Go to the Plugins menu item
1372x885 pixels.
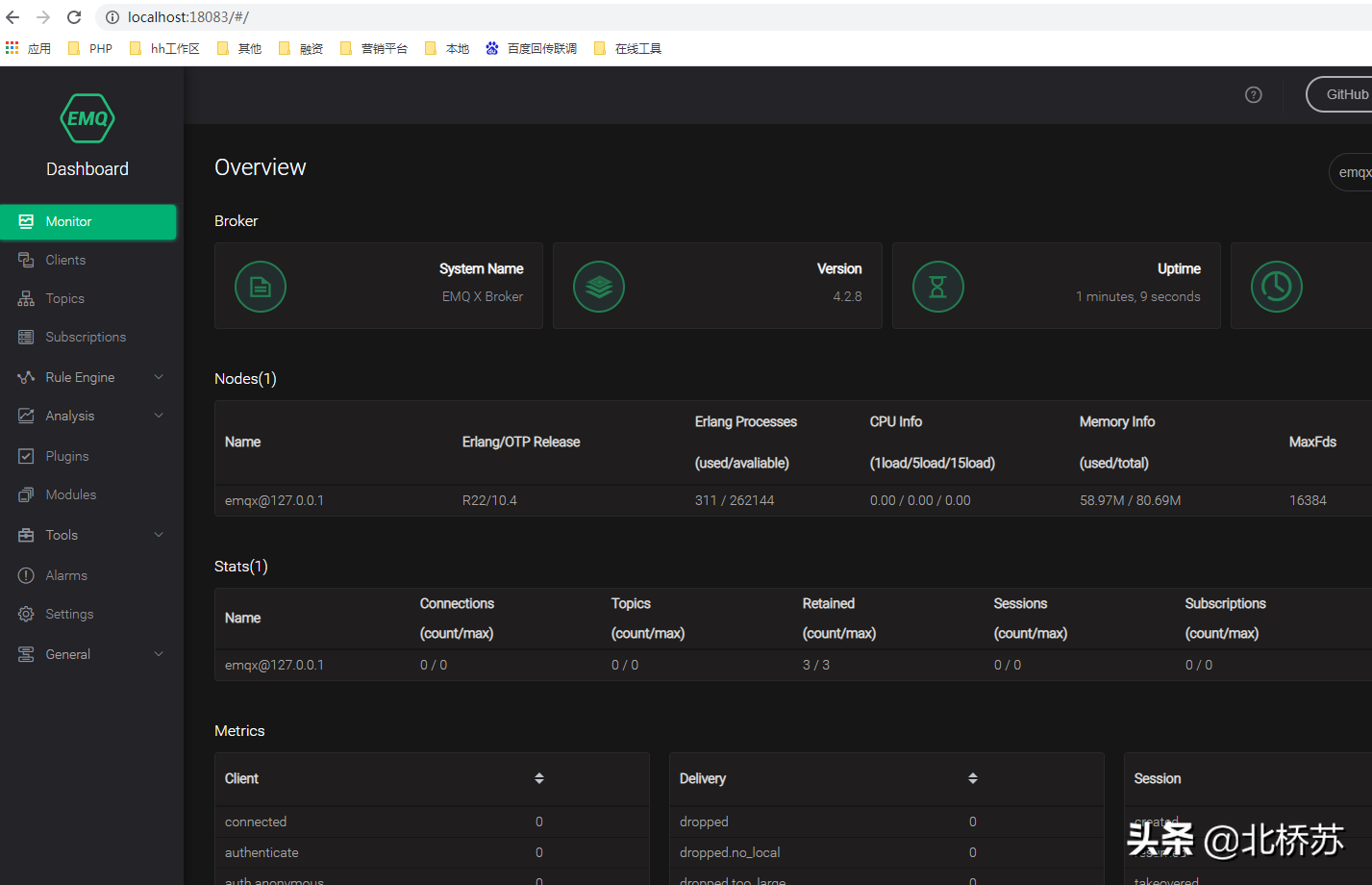click(67, 456)
